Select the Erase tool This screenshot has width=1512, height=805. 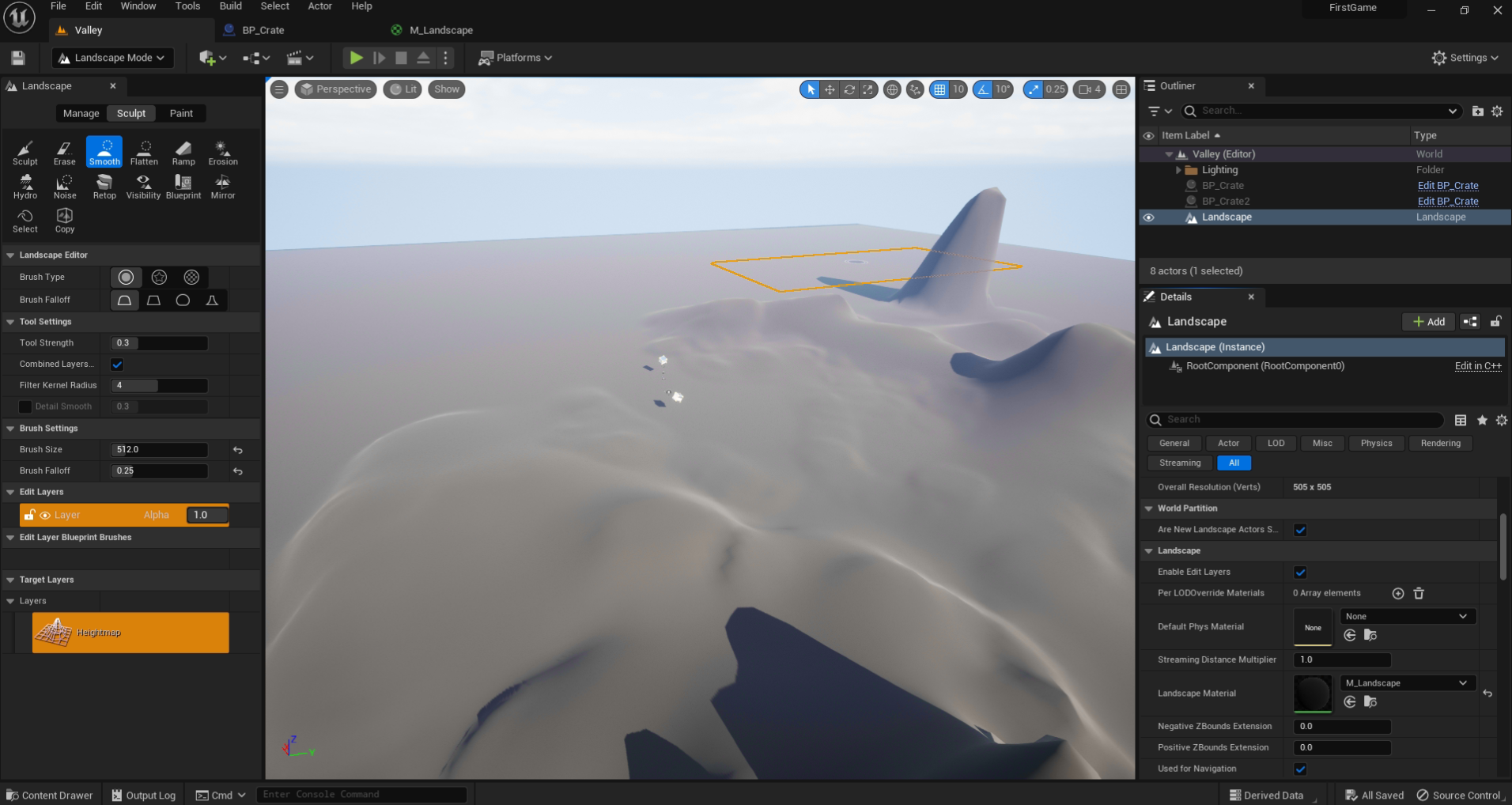point(65,153)
